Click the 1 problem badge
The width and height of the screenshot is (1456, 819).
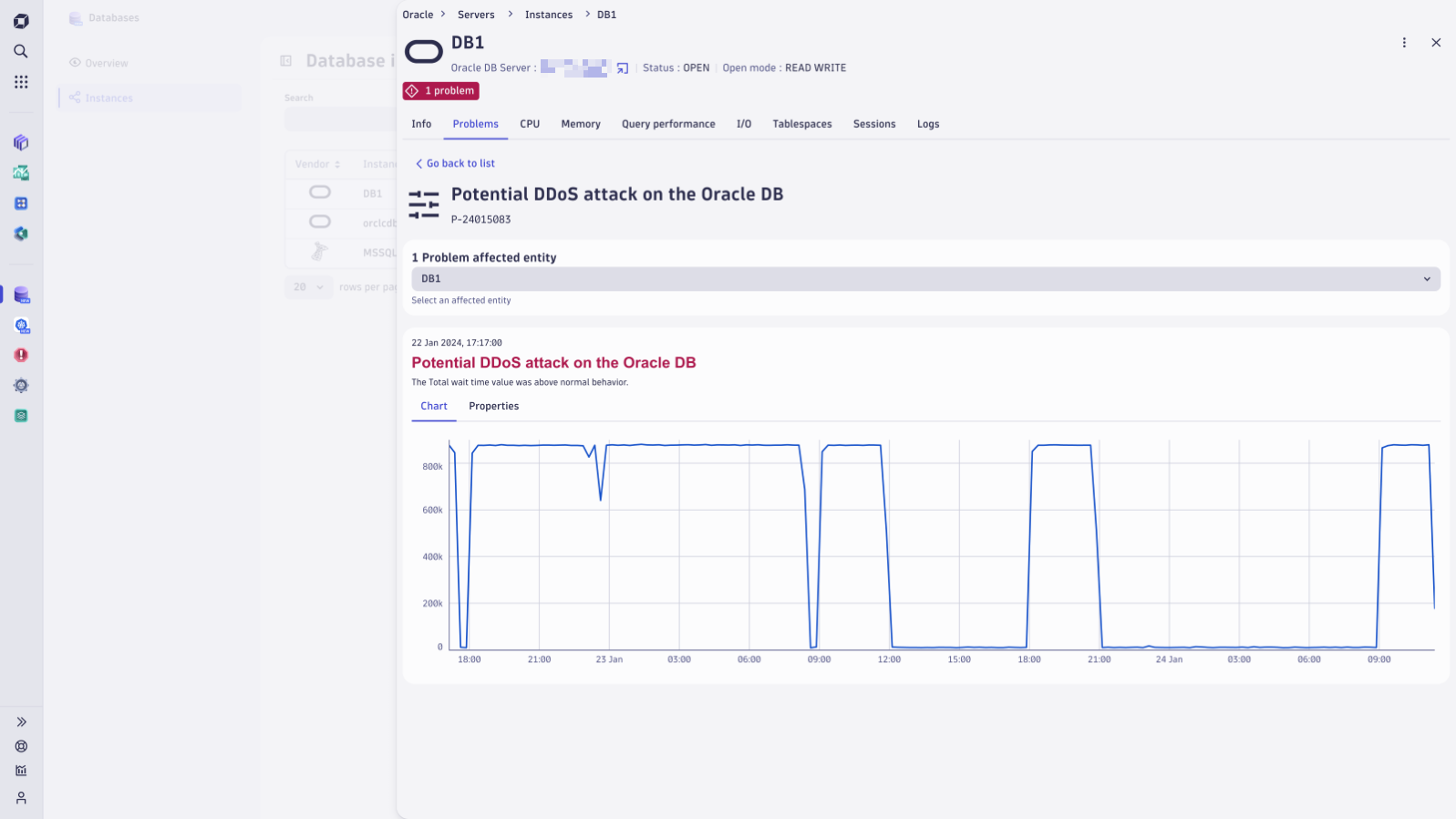(x=441, y=91)
